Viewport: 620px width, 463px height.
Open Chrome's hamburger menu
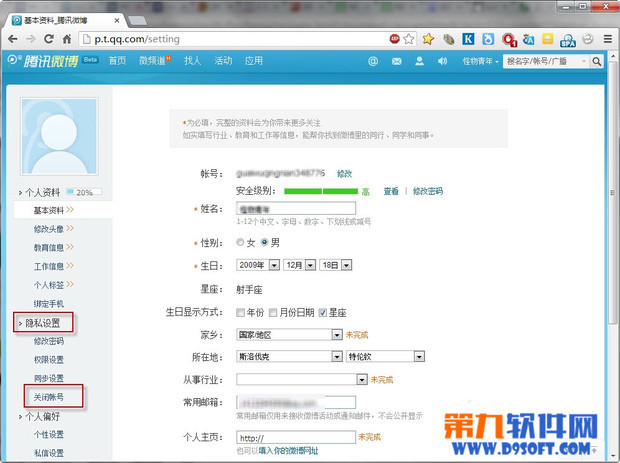tap(606, 39)
